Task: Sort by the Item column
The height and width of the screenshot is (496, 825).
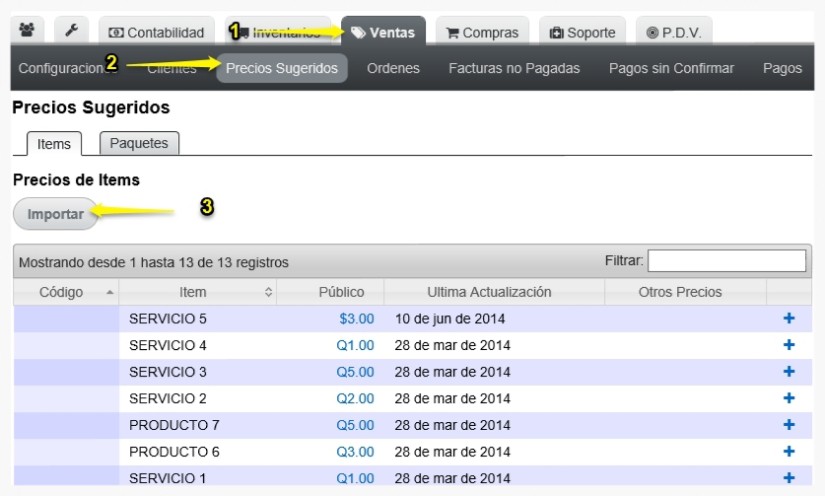Action: point(198,292)
